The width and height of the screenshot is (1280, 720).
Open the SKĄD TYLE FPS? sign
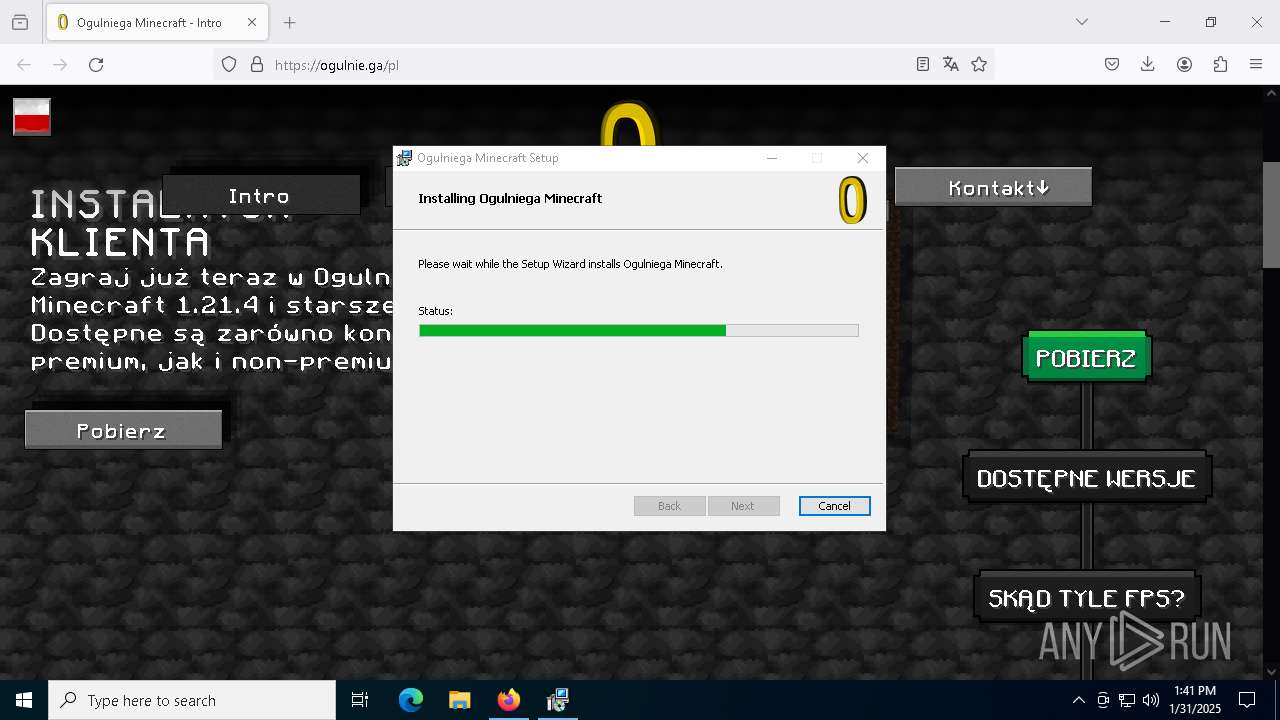tap(1087, 597)
